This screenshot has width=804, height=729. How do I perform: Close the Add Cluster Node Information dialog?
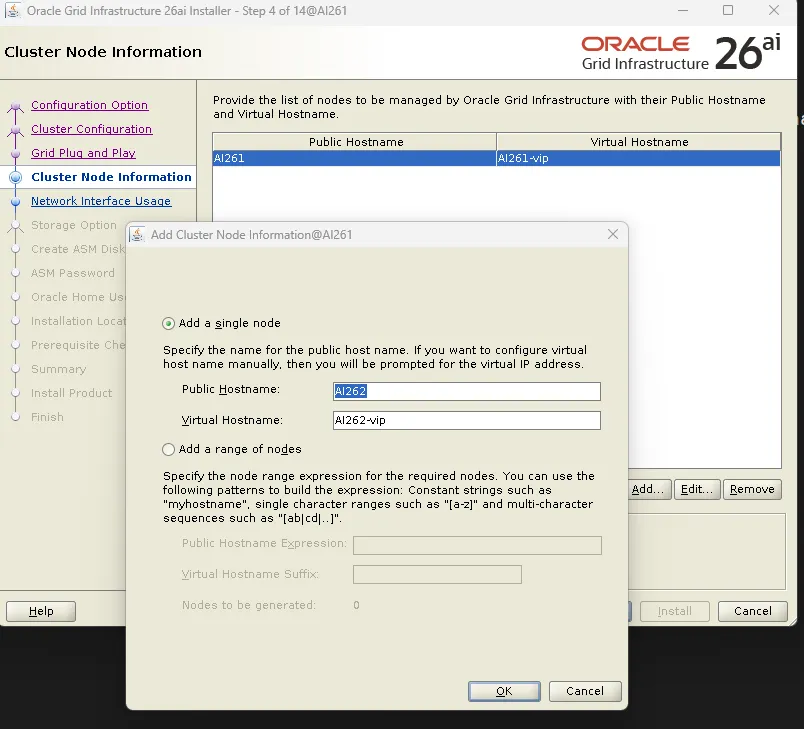[613, 234]
